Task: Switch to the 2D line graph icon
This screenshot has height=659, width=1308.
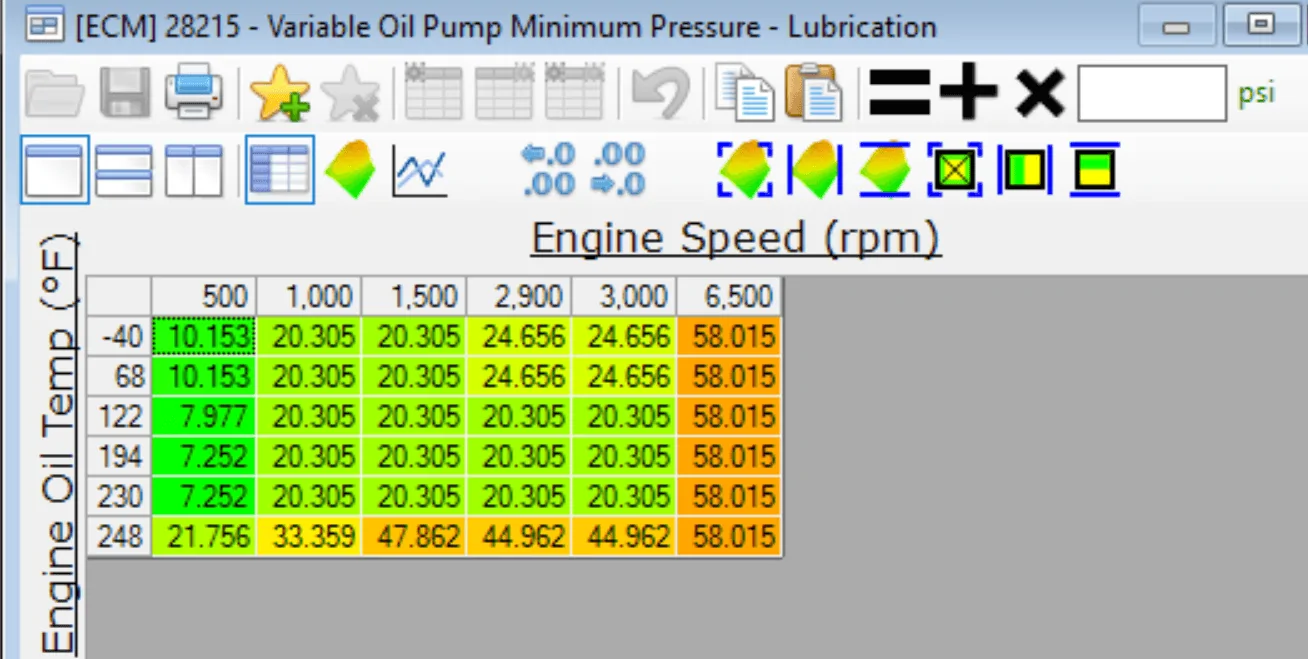Action: pos(420,171)
